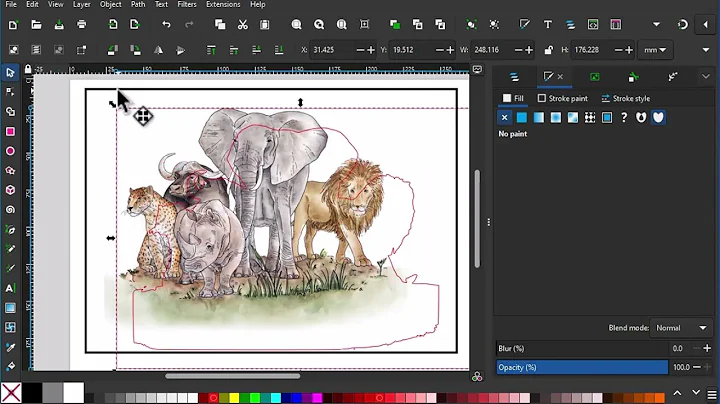Open the File menu
The image size is (720, 404).
pyautogui.click(x=11, y=5)
